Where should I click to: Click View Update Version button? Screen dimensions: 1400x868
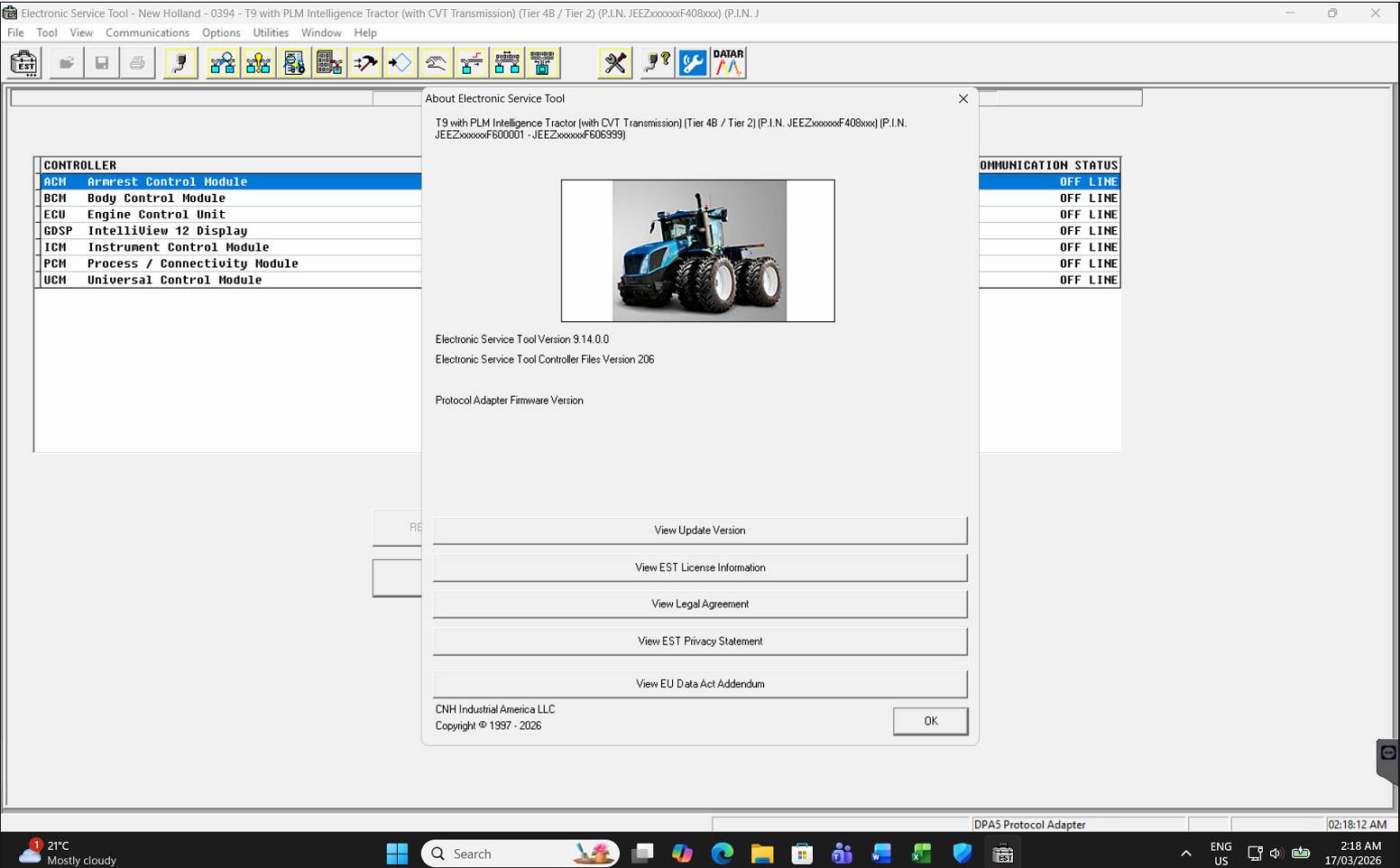click(699, 531)
